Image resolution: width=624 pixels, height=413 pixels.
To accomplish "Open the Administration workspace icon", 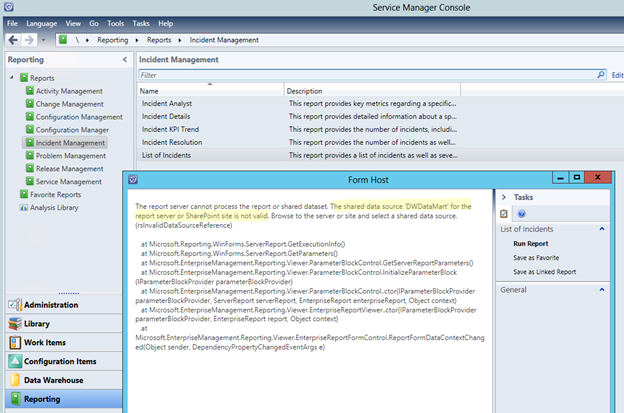I will click(15, 305).
